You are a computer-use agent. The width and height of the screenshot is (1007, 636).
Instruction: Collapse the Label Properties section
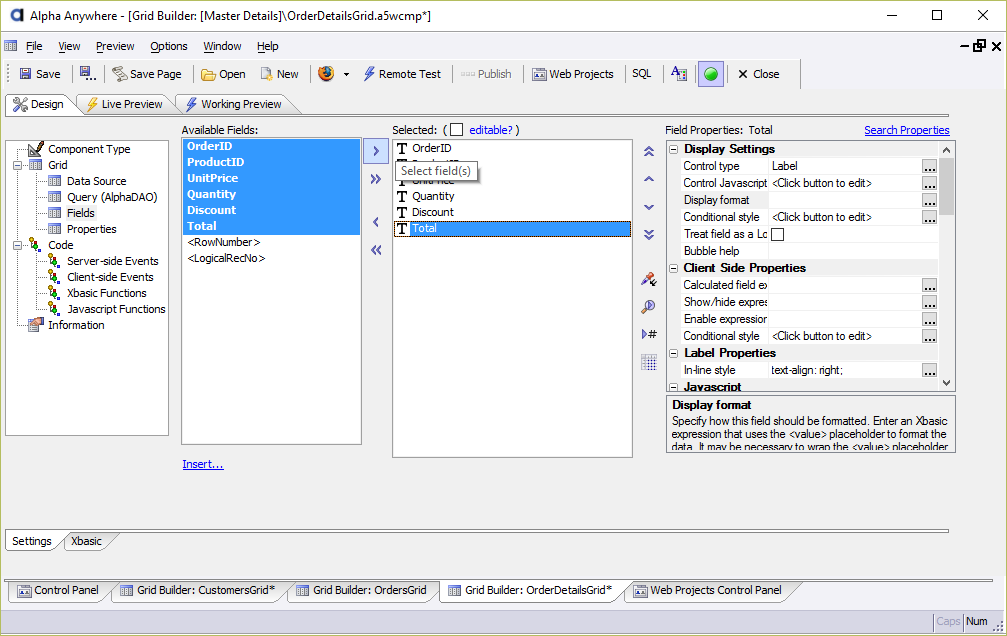point(674,353)
